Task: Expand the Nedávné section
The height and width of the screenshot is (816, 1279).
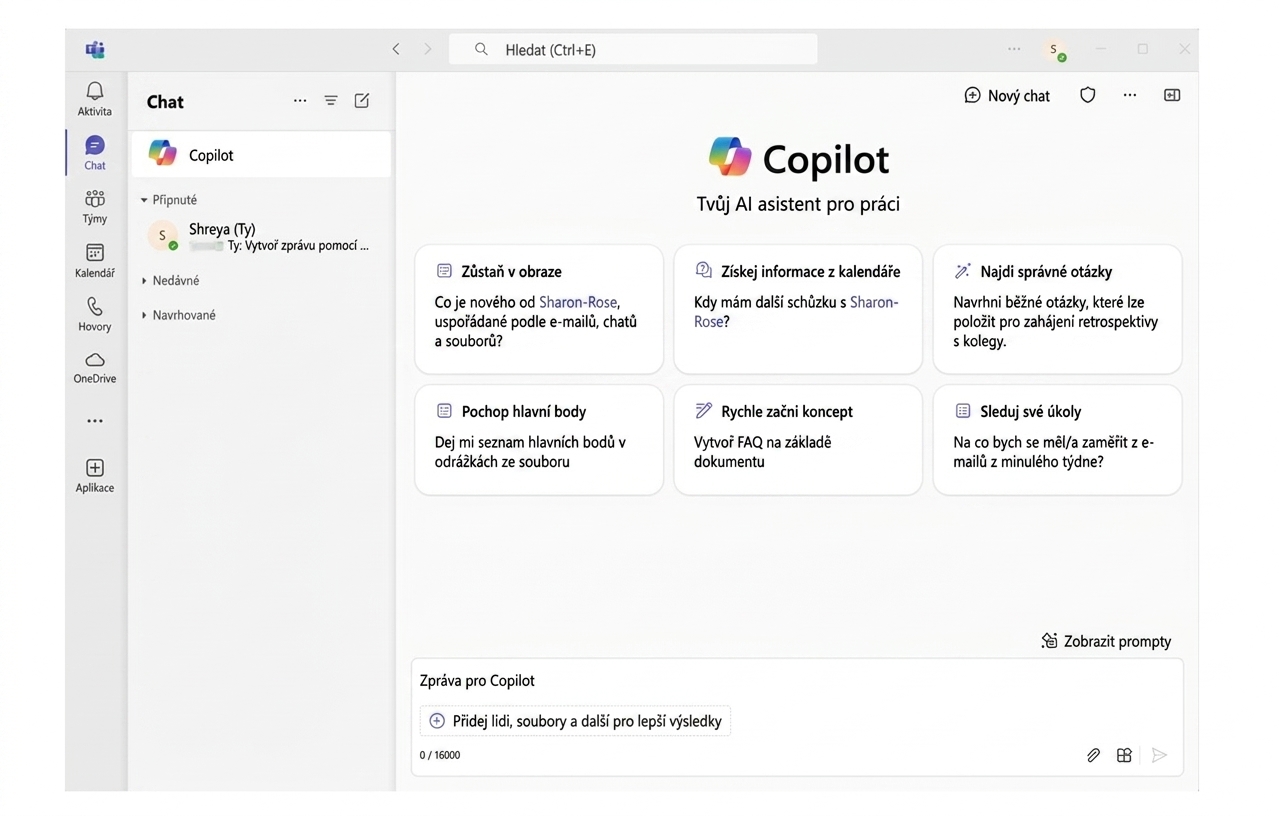Action: tap(171, 281)
